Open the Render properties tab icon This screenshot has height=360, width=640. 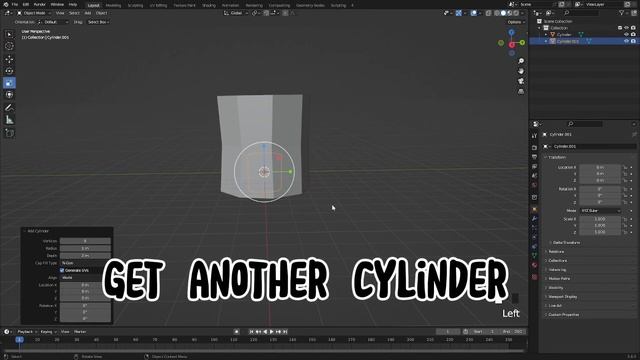coord(534,147)
